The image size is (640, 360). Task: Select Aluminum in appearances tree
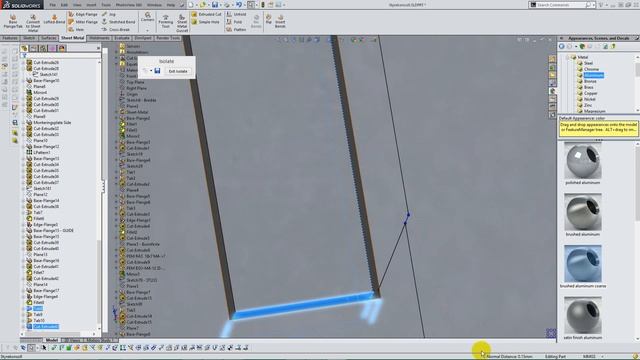[x=593, y=75]
